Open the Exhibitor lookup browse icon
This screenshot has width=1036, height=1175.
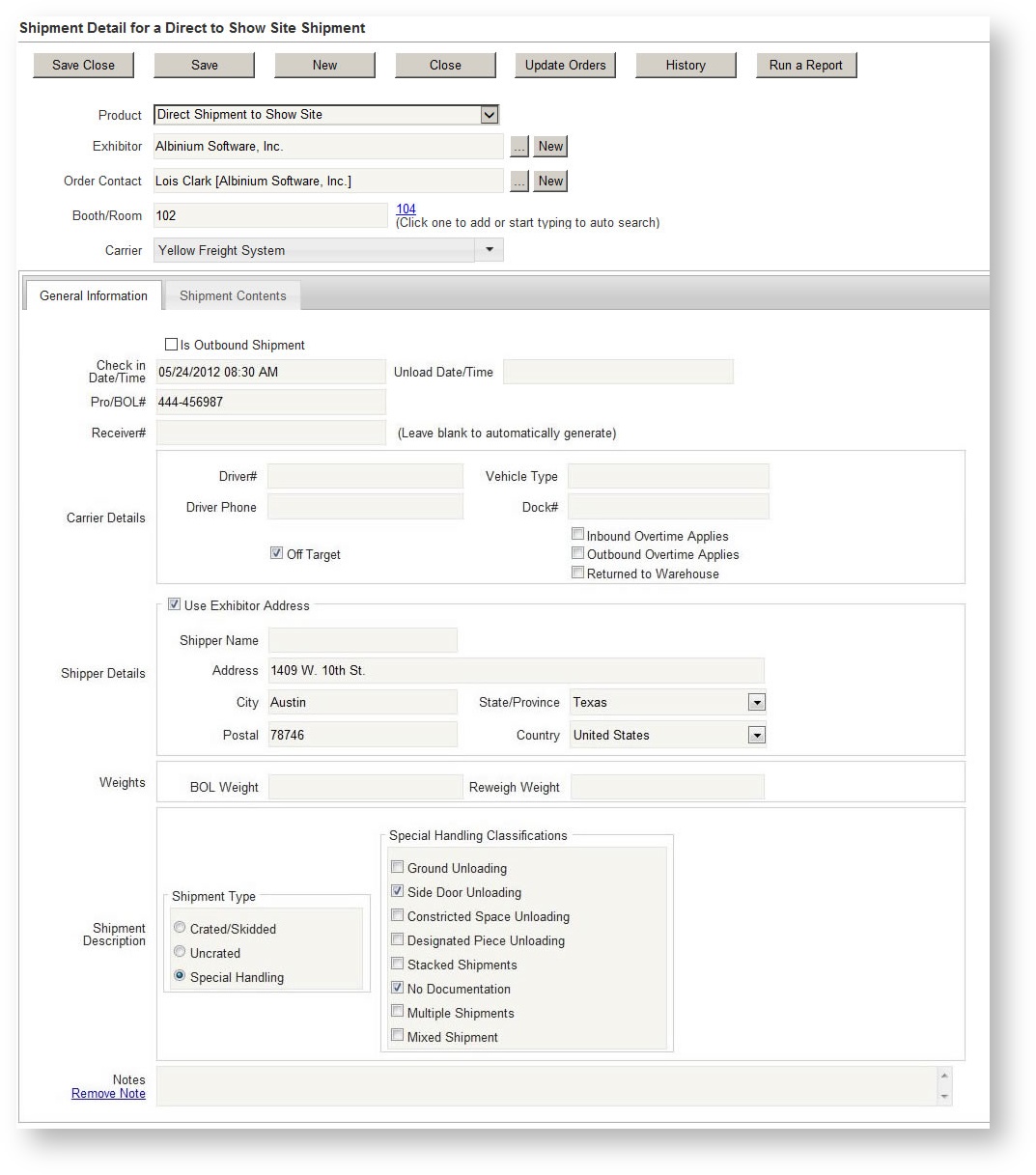(x=519, y=146)
